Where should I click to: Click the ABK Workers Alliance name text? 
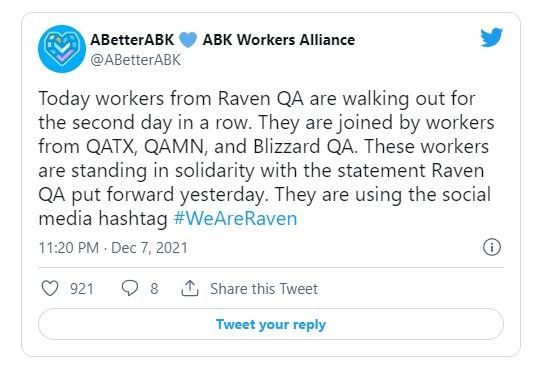click(x=279, y=40)
